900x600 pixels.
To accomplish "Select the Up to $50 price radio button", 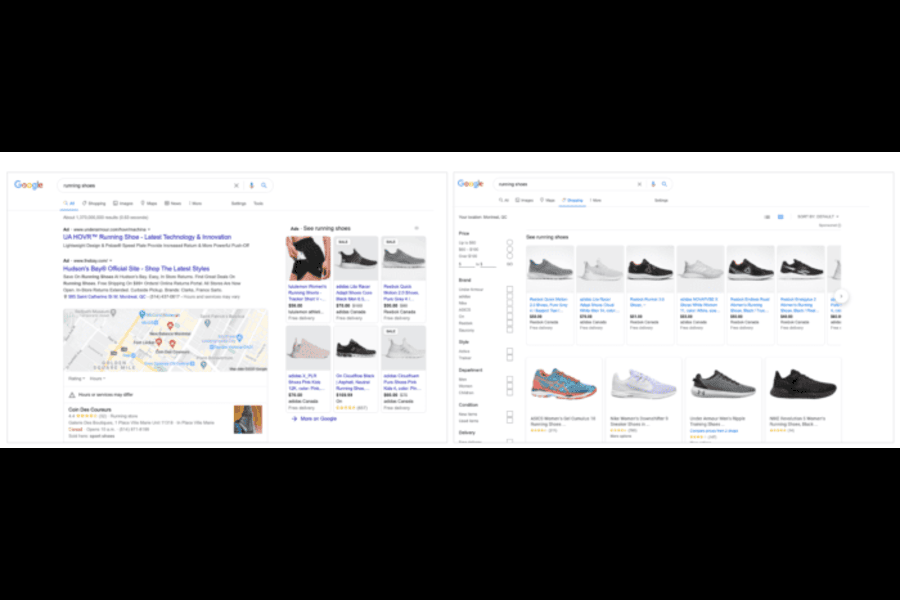I will click(509, 242).
